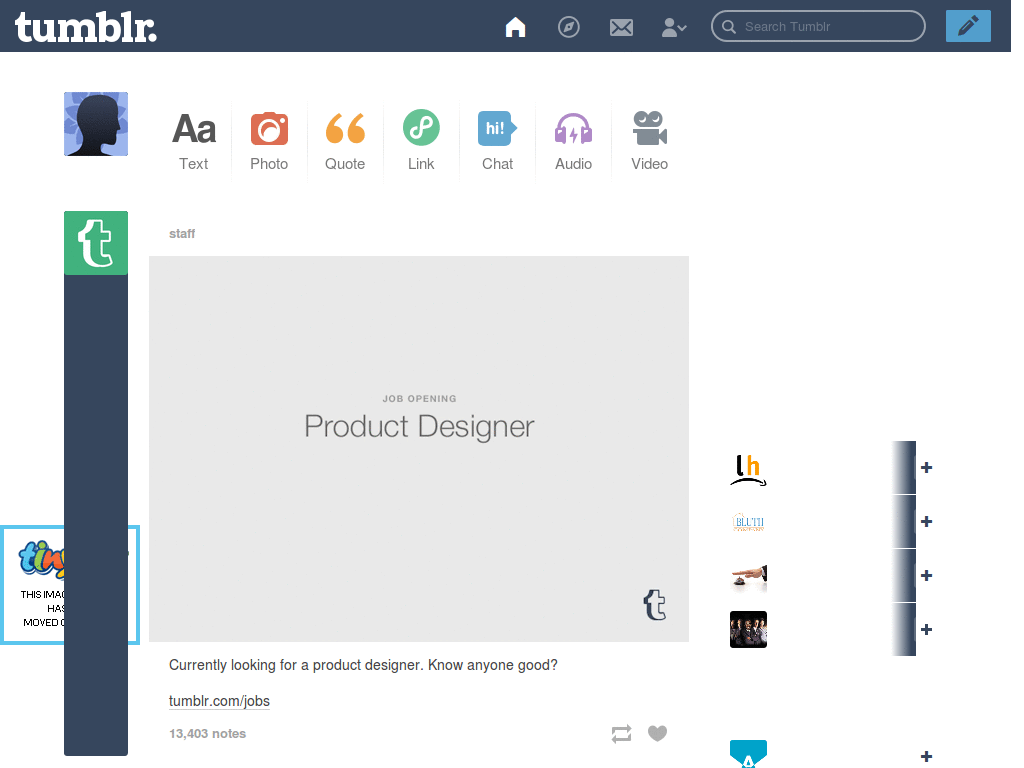The width and height of the screenshot is (1024, 768).
Task: Open the group photo recommended blog
Action: (748, 630)
